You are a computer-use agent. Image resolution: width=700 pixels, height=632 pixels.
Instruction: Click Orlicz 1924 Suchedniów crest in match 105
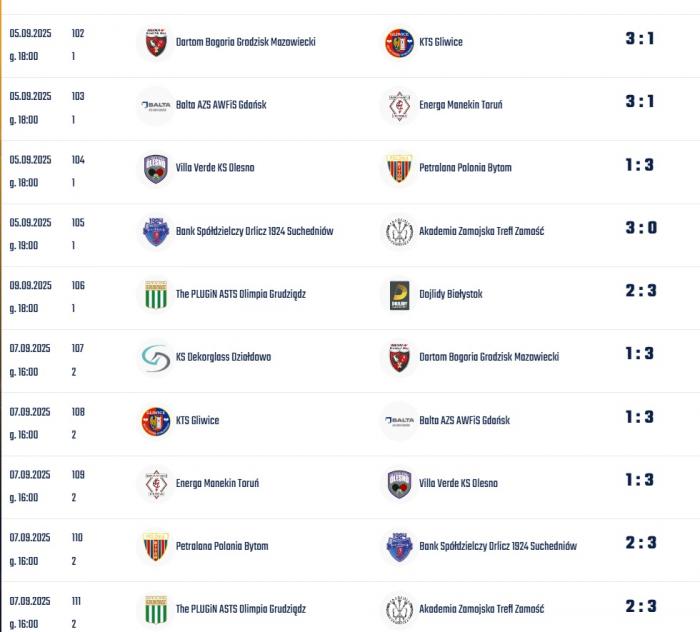click(156, 232)
